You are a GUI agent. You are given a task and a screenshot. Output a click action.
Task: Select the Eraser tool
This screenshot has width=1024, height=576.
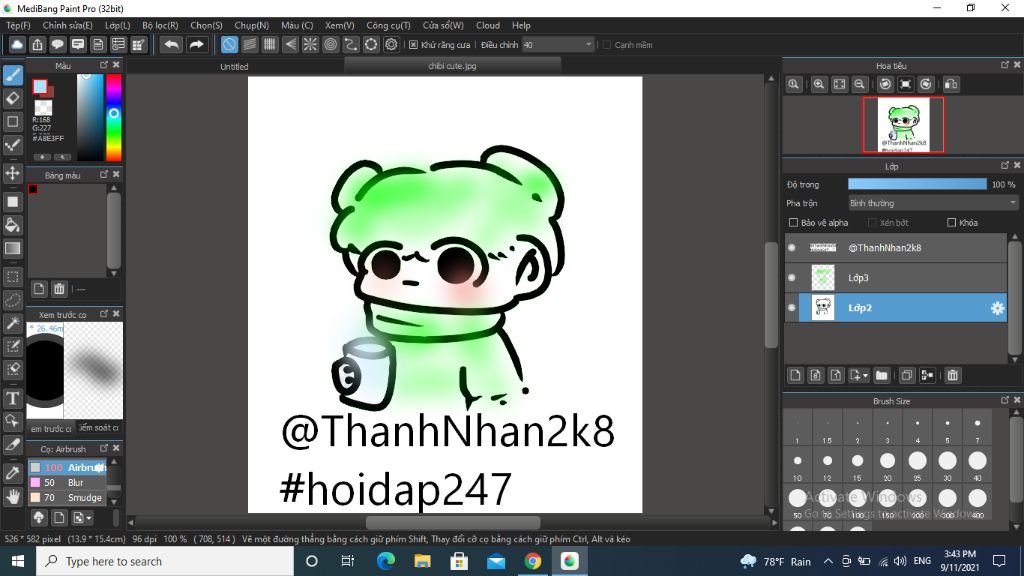(12, 99)
